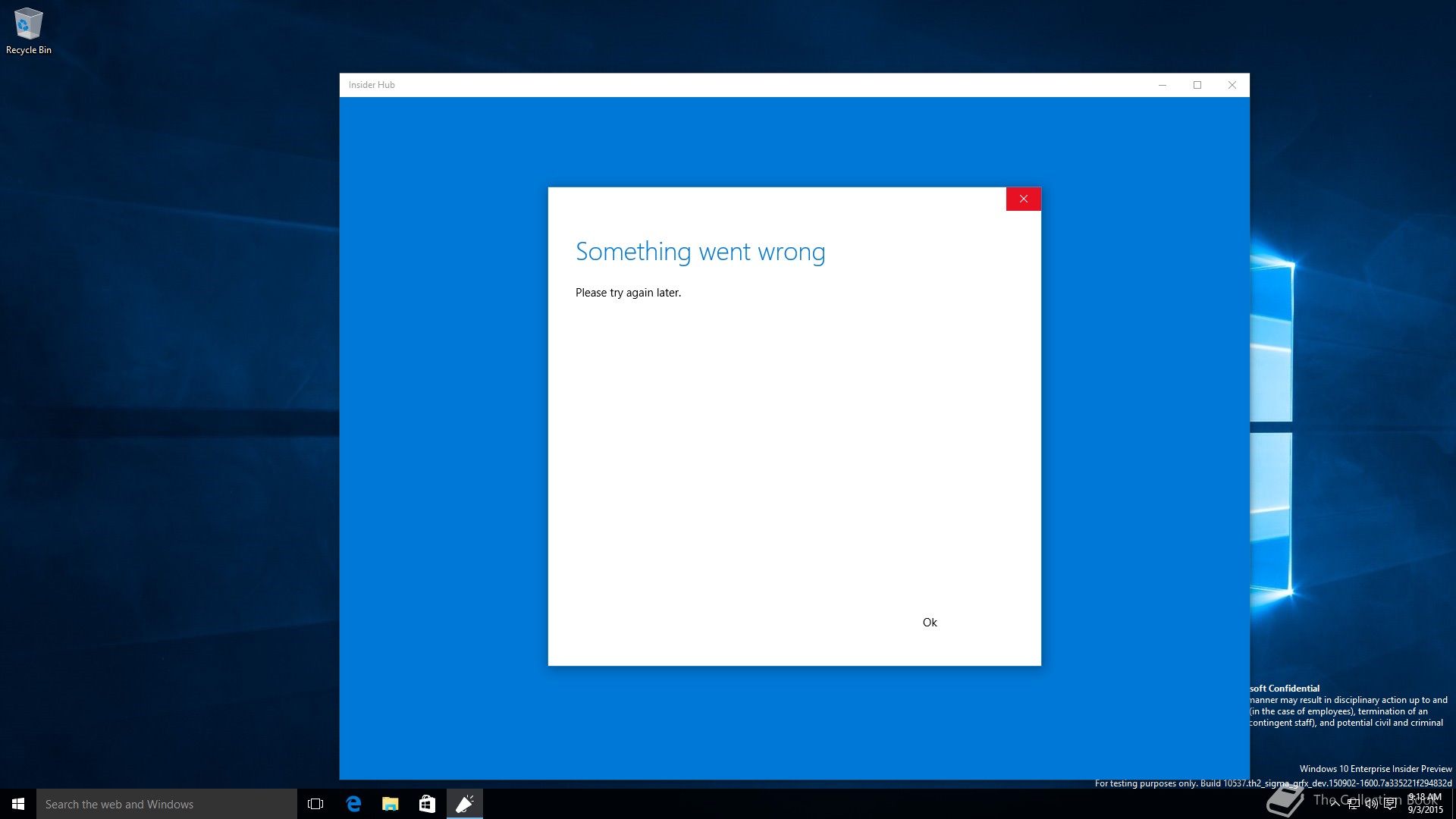Viewport: 1456px width, 819px height.
Task: Select the Insider Hub taskbar icon
Action: point(465,804)
